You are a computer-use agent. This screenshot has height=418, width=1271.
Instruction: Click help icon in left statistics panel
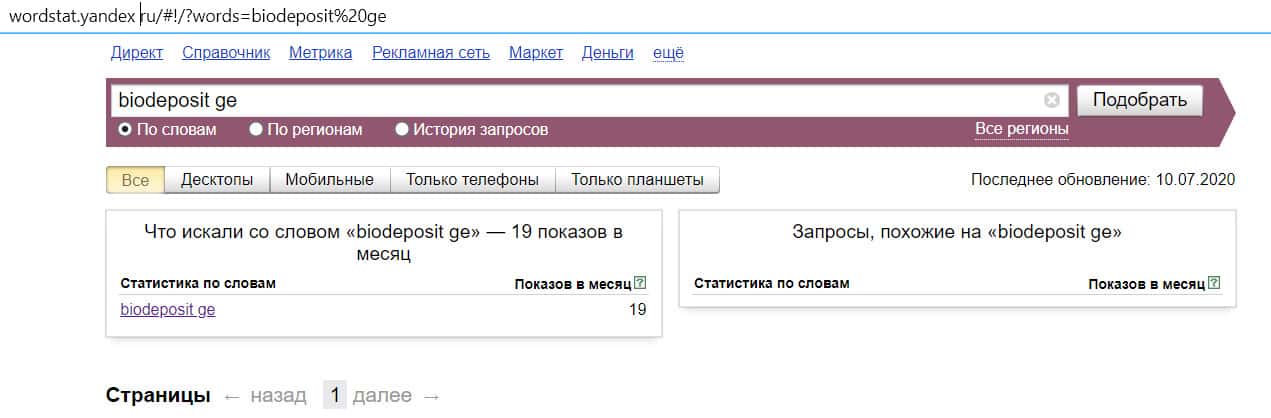pyautogui.click(x=640, y=283)
